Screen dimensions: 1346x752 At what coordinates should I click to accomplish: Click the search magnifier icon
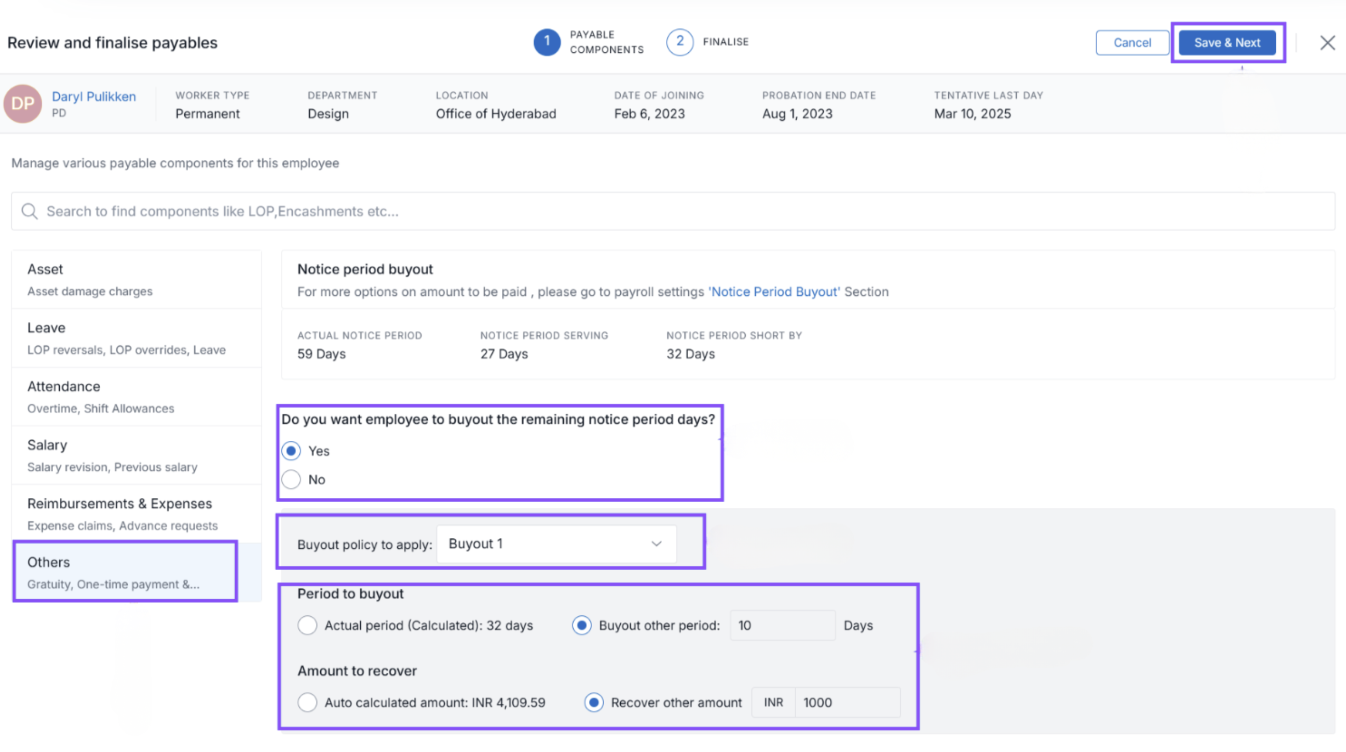click(30, 212)
